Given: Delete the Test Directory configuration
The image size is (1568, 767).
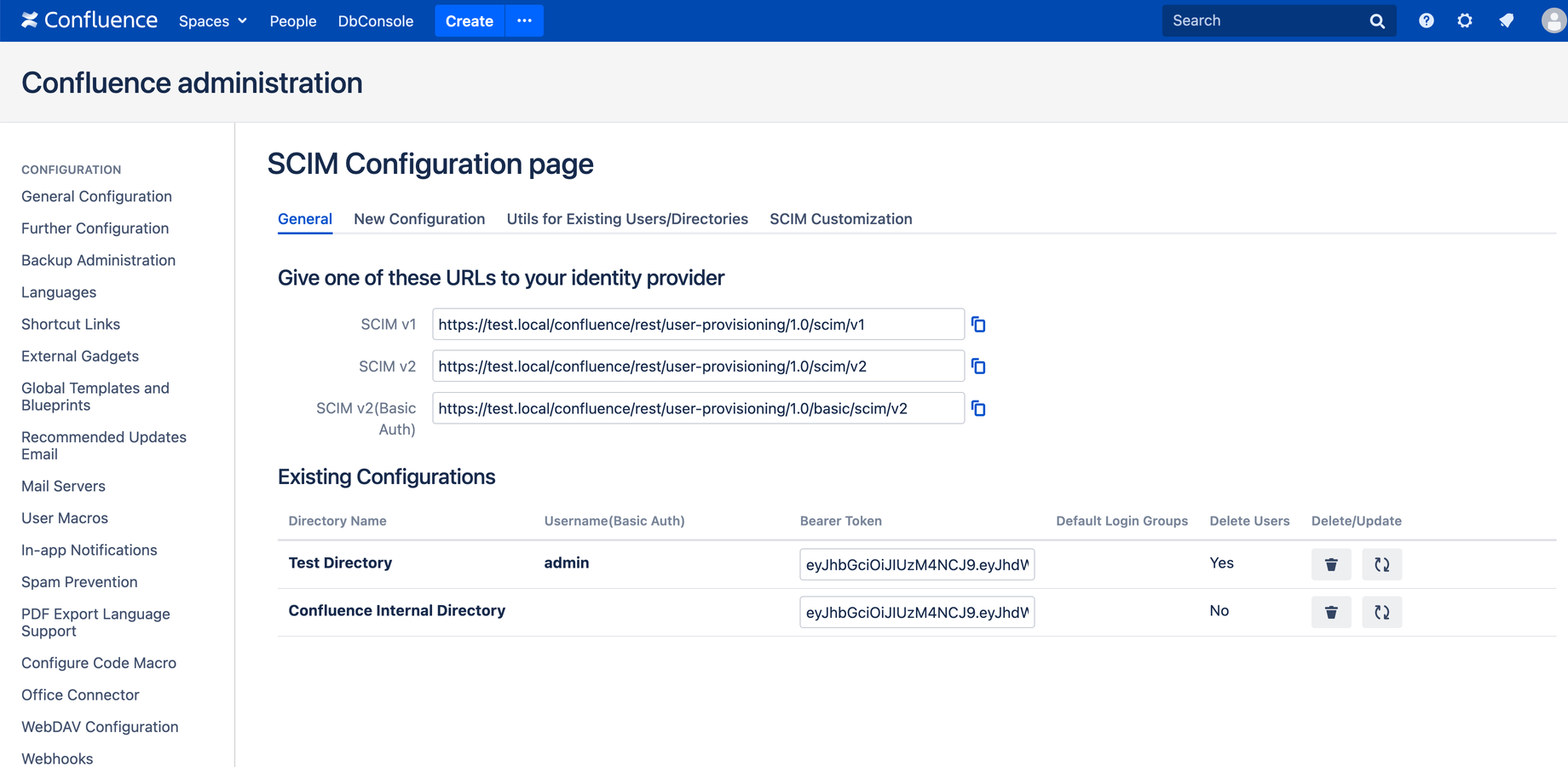Looking at the screenshot, I should coord(1331,564).
